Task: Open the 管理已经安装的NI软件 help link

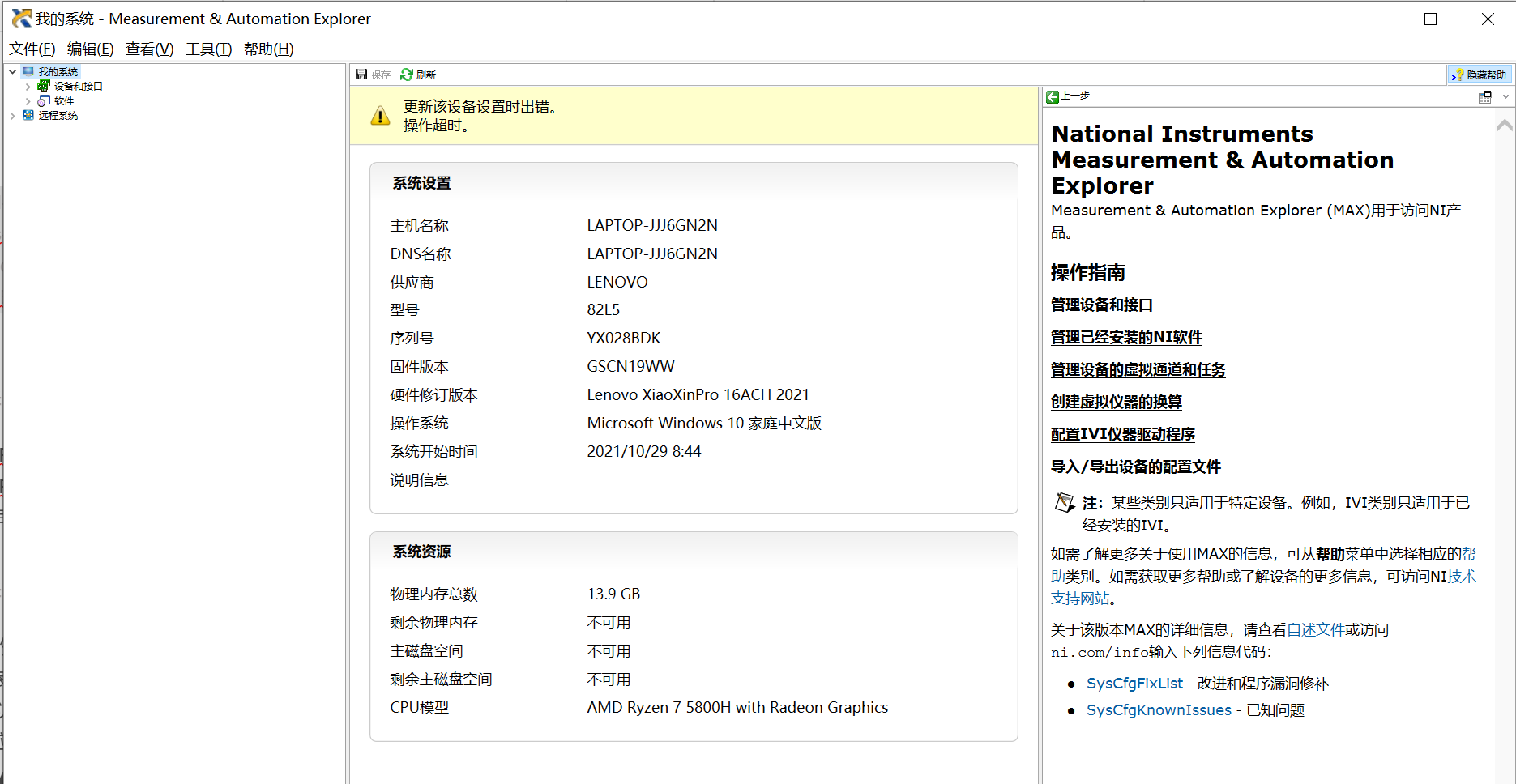Action: tap(1126, 338)
